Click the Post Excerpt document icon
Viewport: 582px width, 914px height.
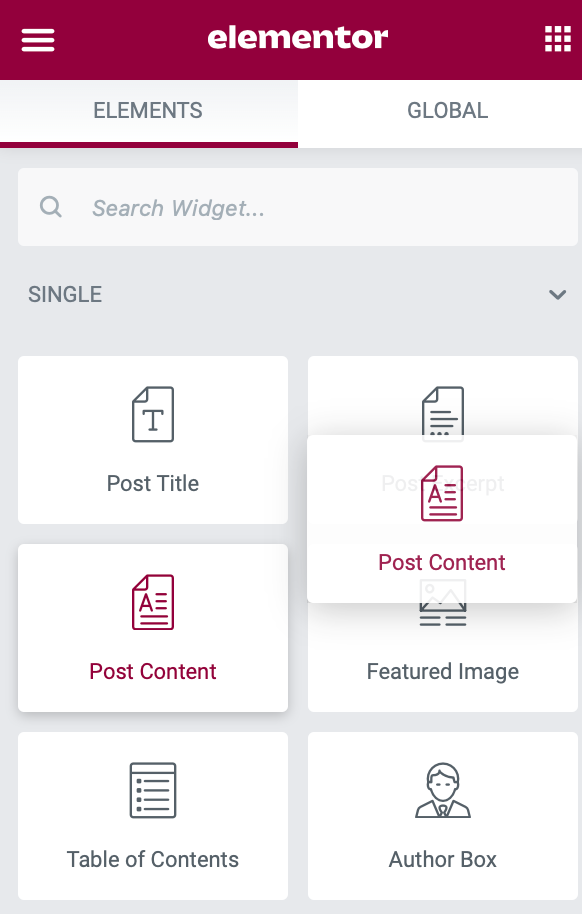tap(443, 410)
